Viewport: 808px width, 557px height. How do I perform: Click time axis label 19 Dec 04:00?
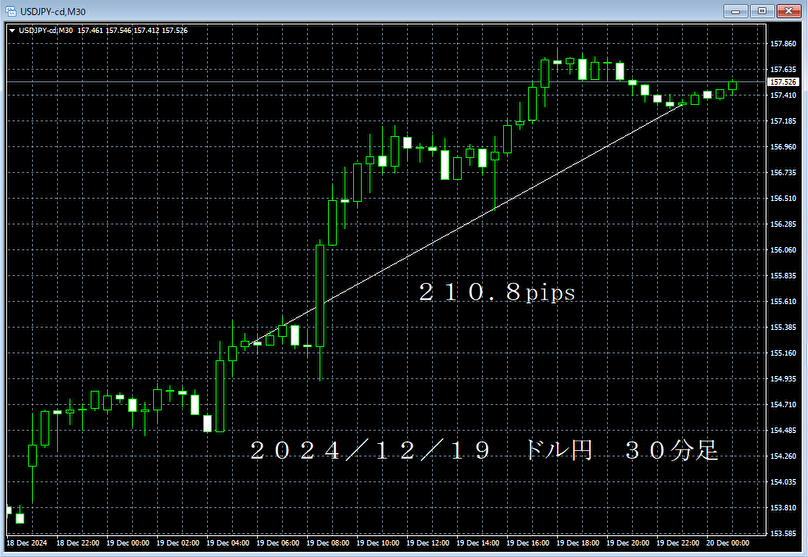pyautogui.click(x=228, y=543)
